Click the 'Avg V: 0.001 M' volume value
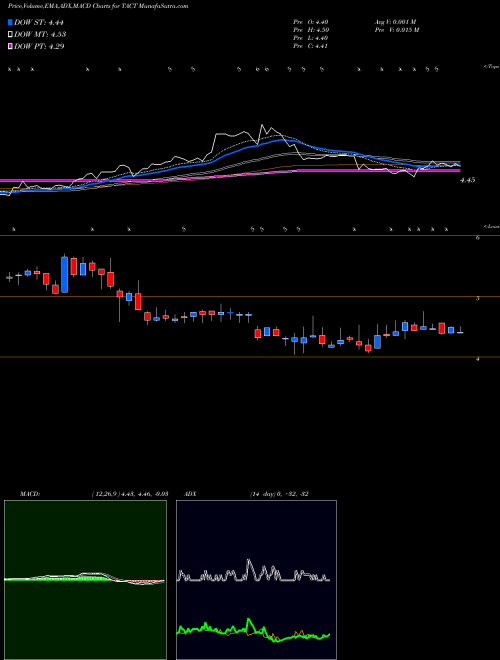This screenshot has height=660, width=500. tap(395, 22)
